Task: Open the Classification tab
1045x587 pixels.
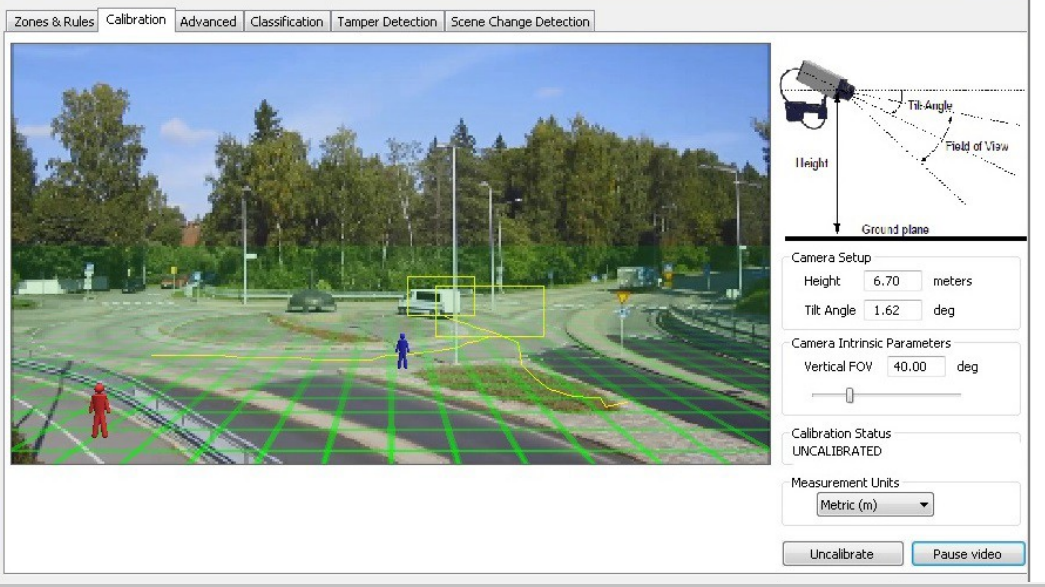Action: pyautogui.click(x=287, y=21)
